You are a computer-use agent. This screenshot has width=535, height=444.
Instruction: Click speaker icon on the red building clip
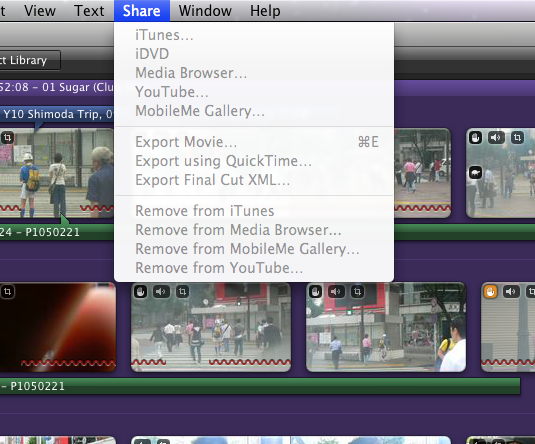coord(336,292)
